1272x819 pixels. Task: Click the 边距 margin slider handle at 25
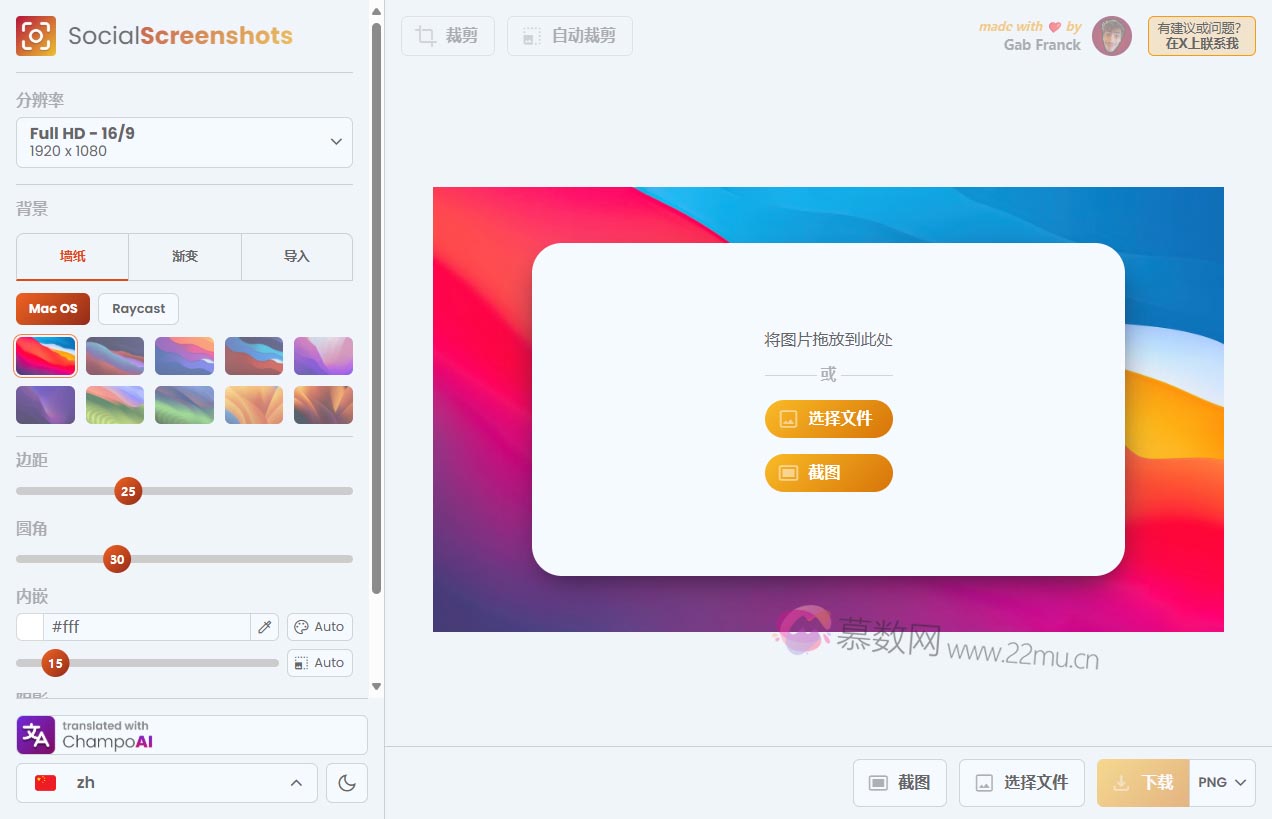point(128,491)
